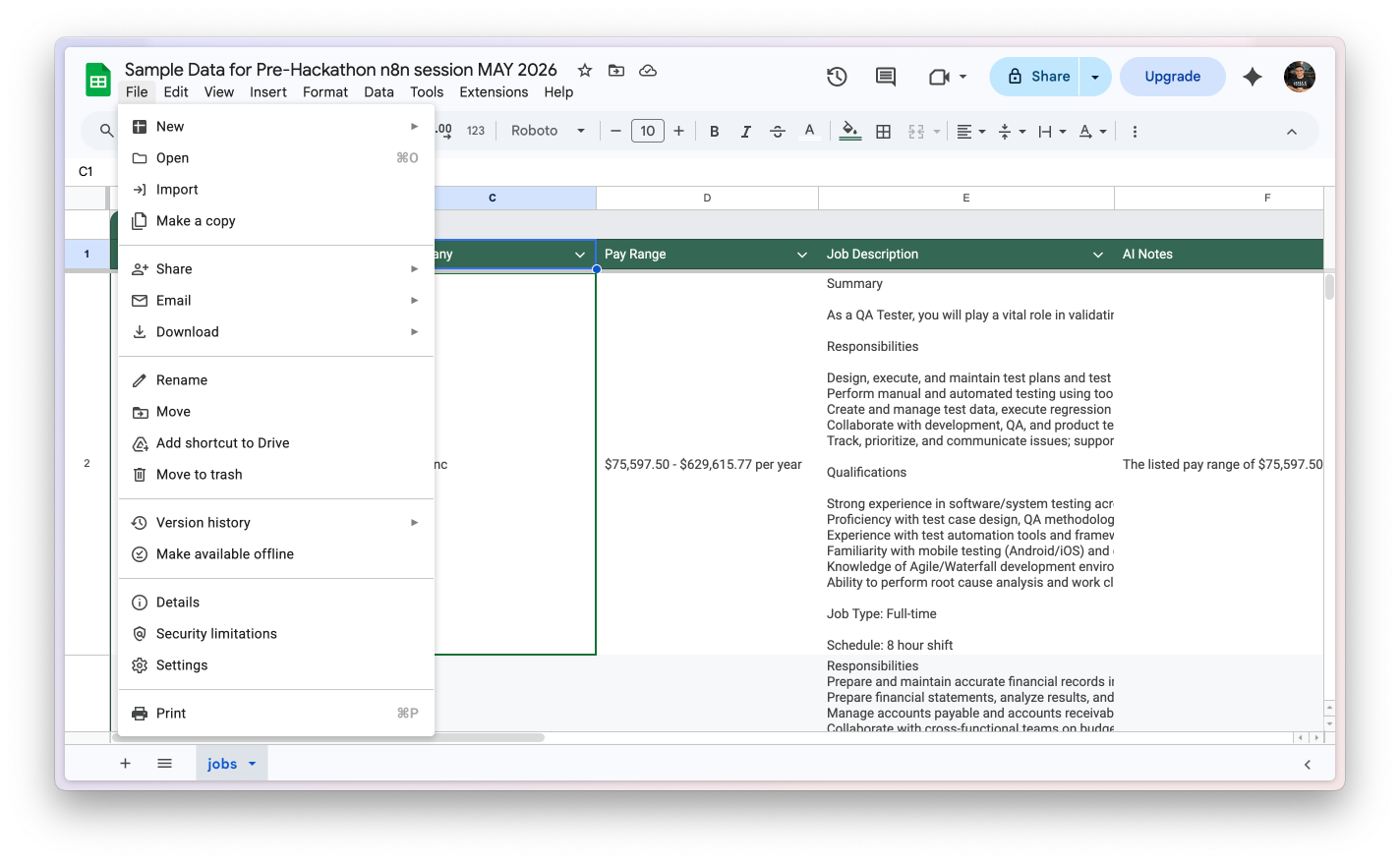Open the Roboto font dropdown

click(x=548, y=131)
